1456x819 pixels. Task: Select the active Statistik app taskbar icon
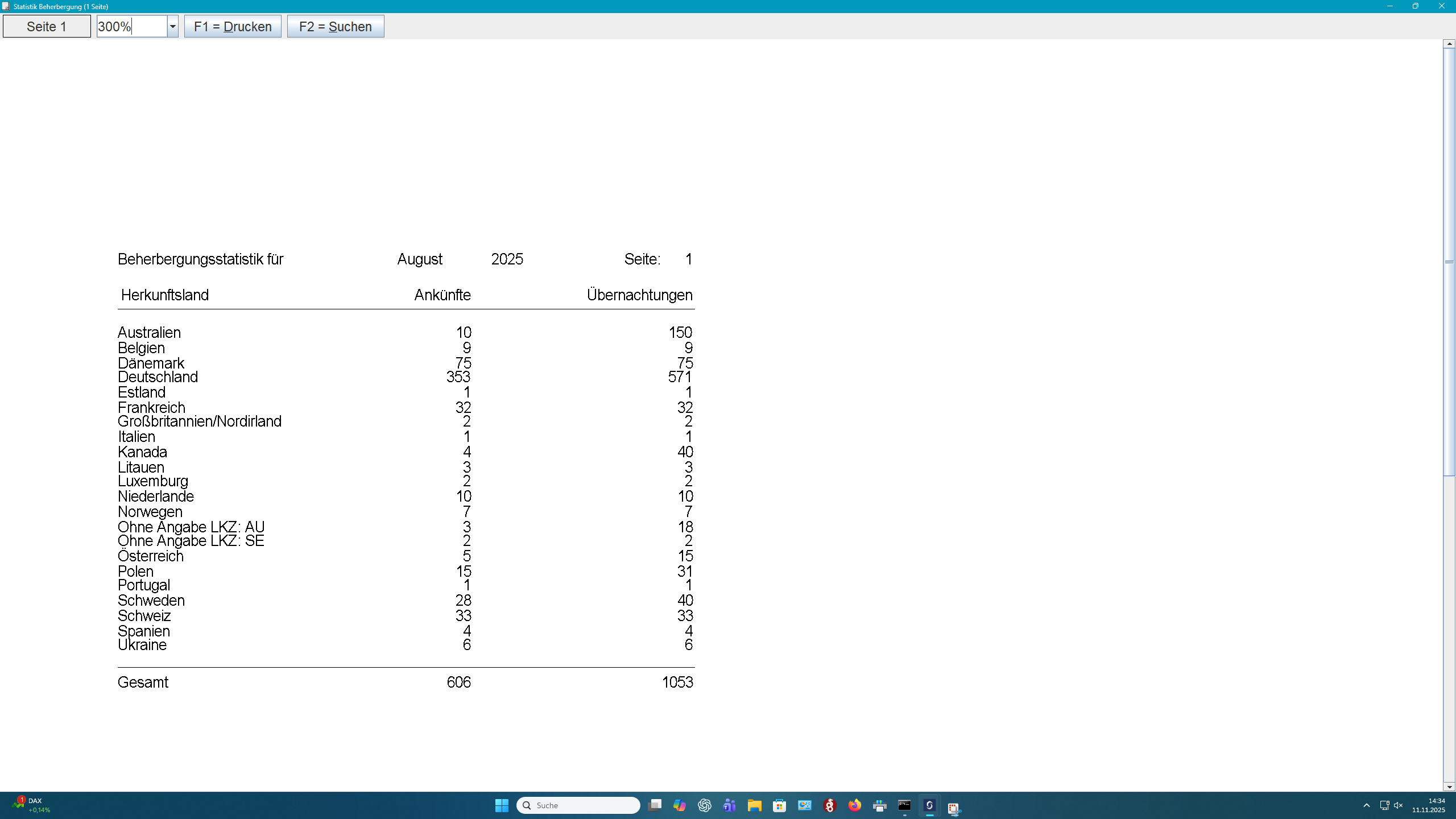click(929, 806)
